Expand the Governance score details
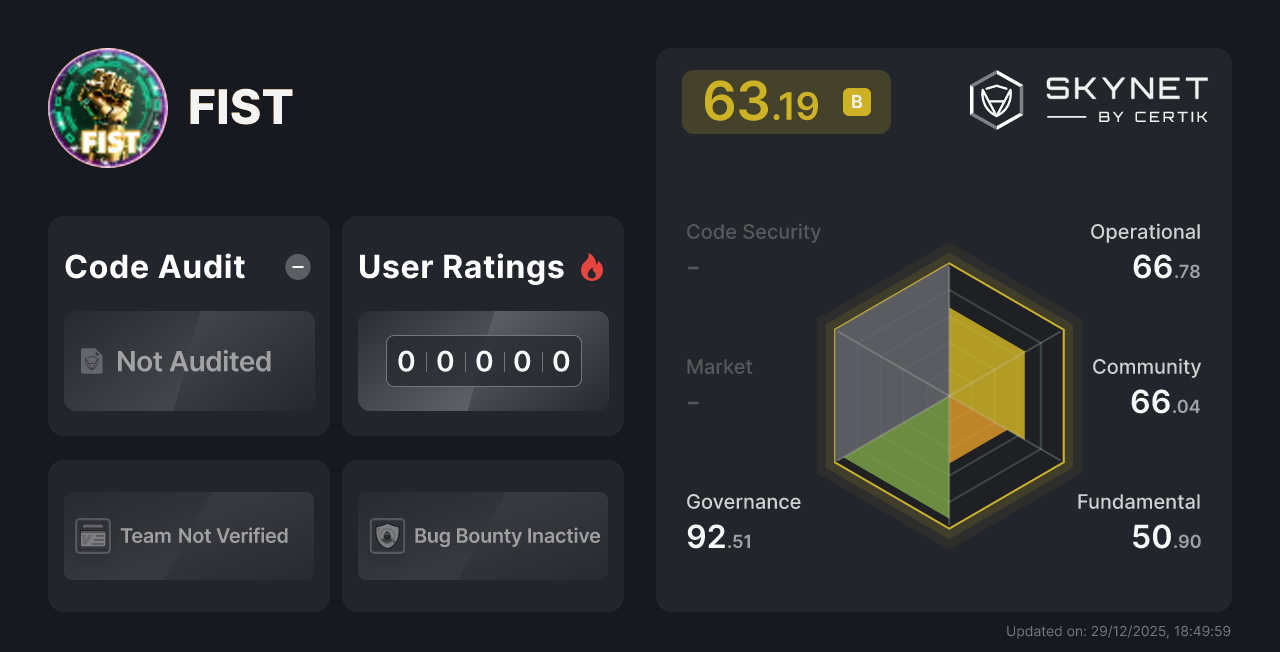This screenshot has height=652, width=1280. pyautogui.click(x=743, y=519)
